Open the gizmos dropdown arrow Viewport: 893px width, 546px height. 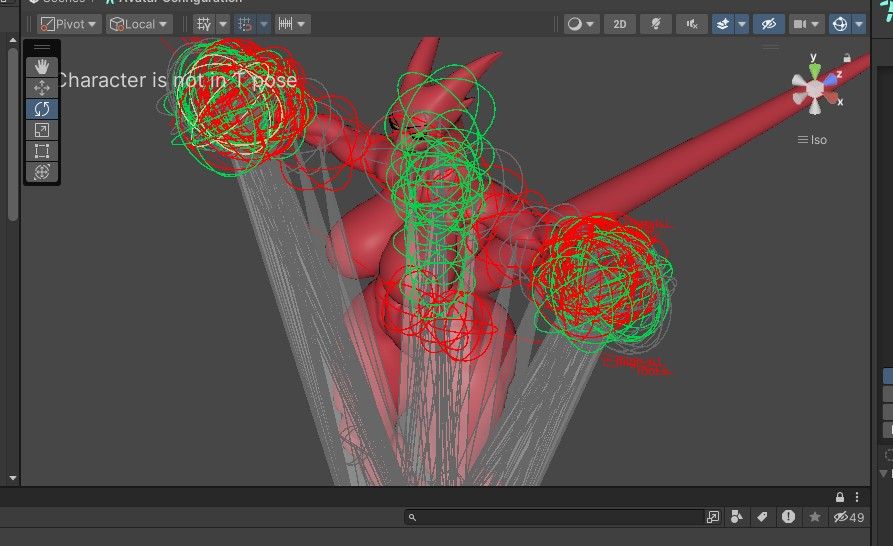859,24
